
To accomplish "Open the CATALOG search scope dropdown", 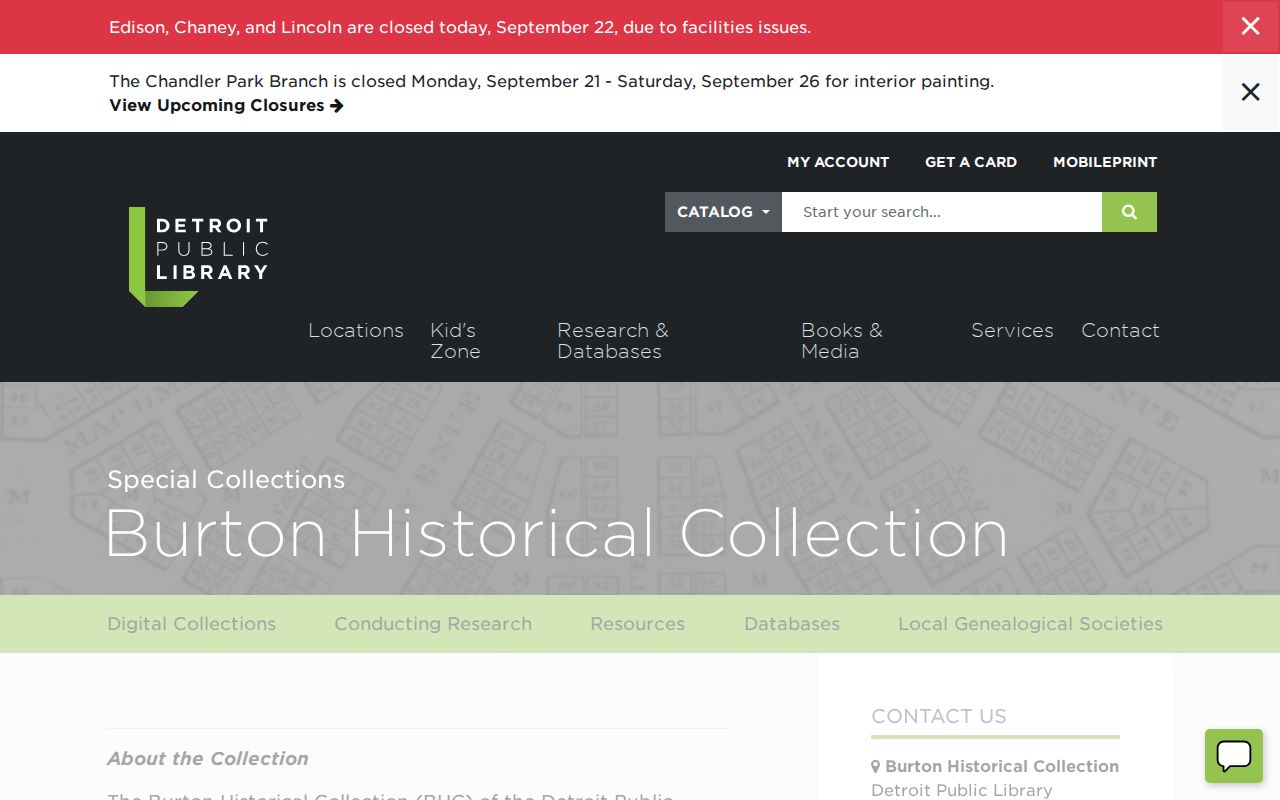I will 723,212.
